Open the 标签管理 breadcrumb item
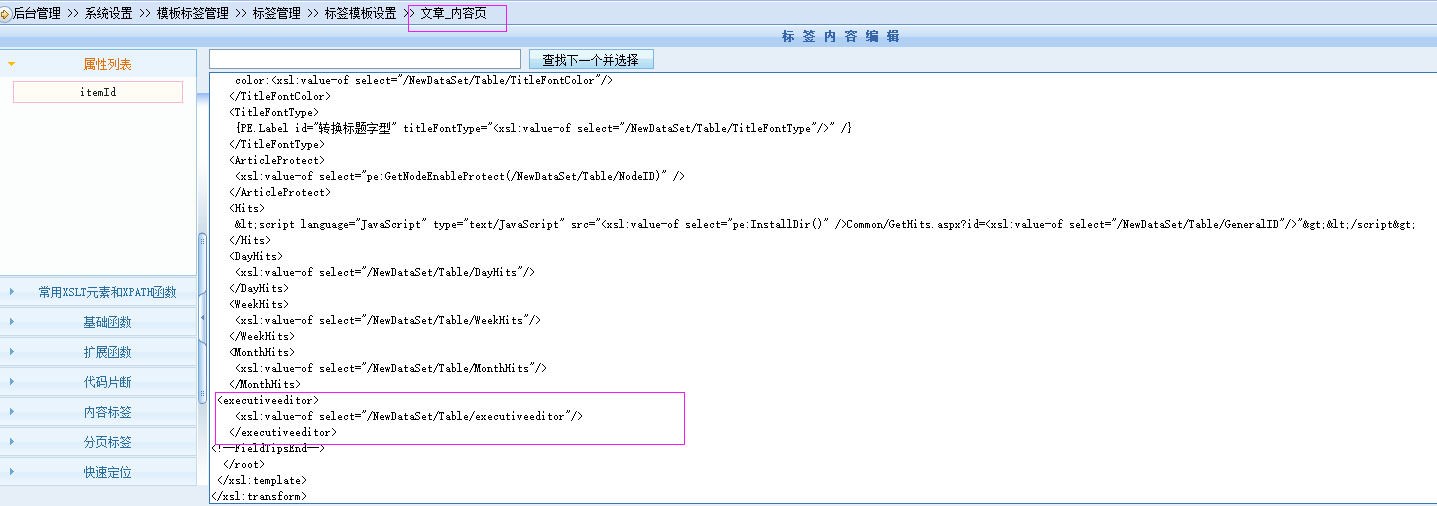 [x=277, y=14]
